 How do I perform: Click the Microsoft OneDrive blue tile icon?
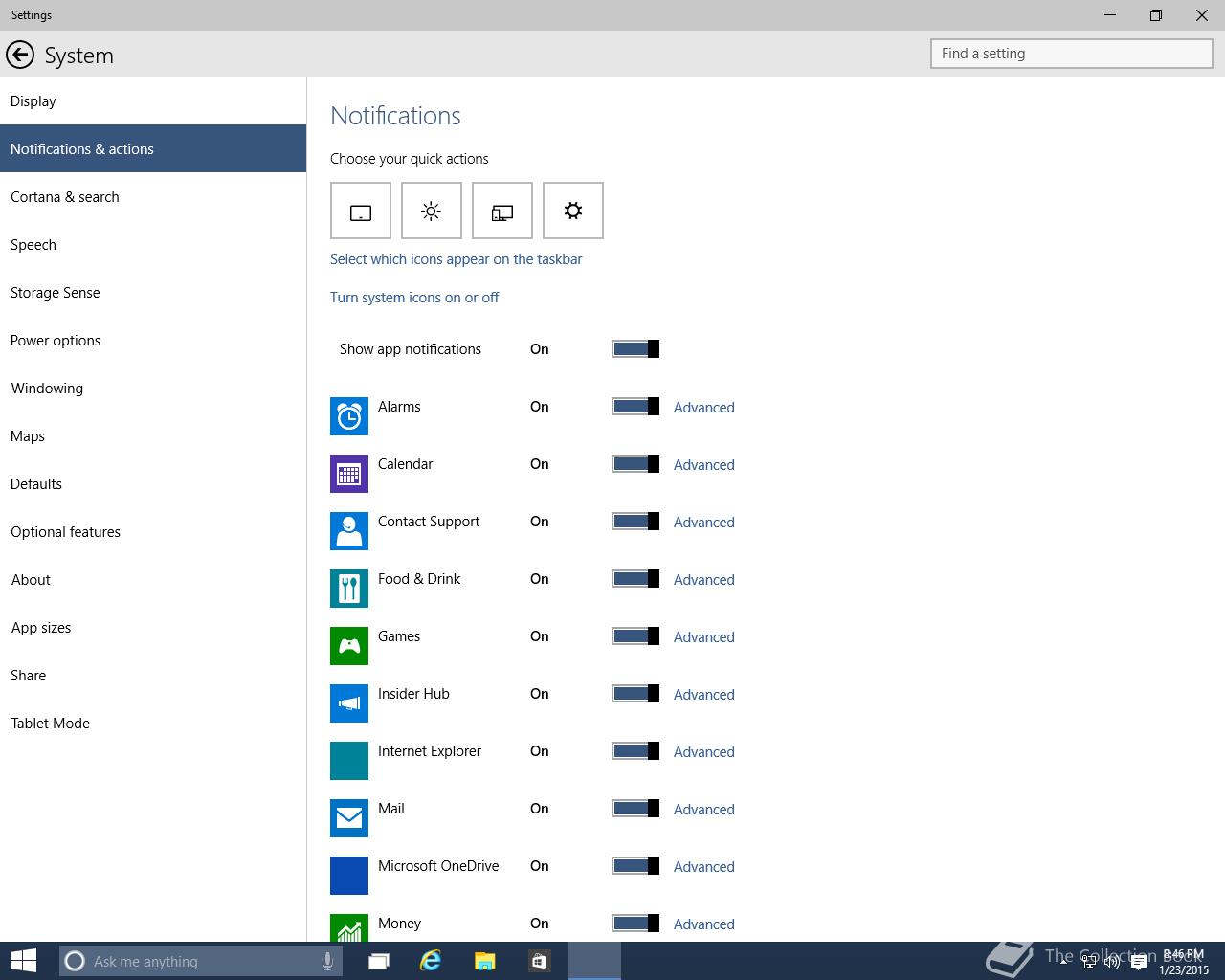click(x=349, y=876)
